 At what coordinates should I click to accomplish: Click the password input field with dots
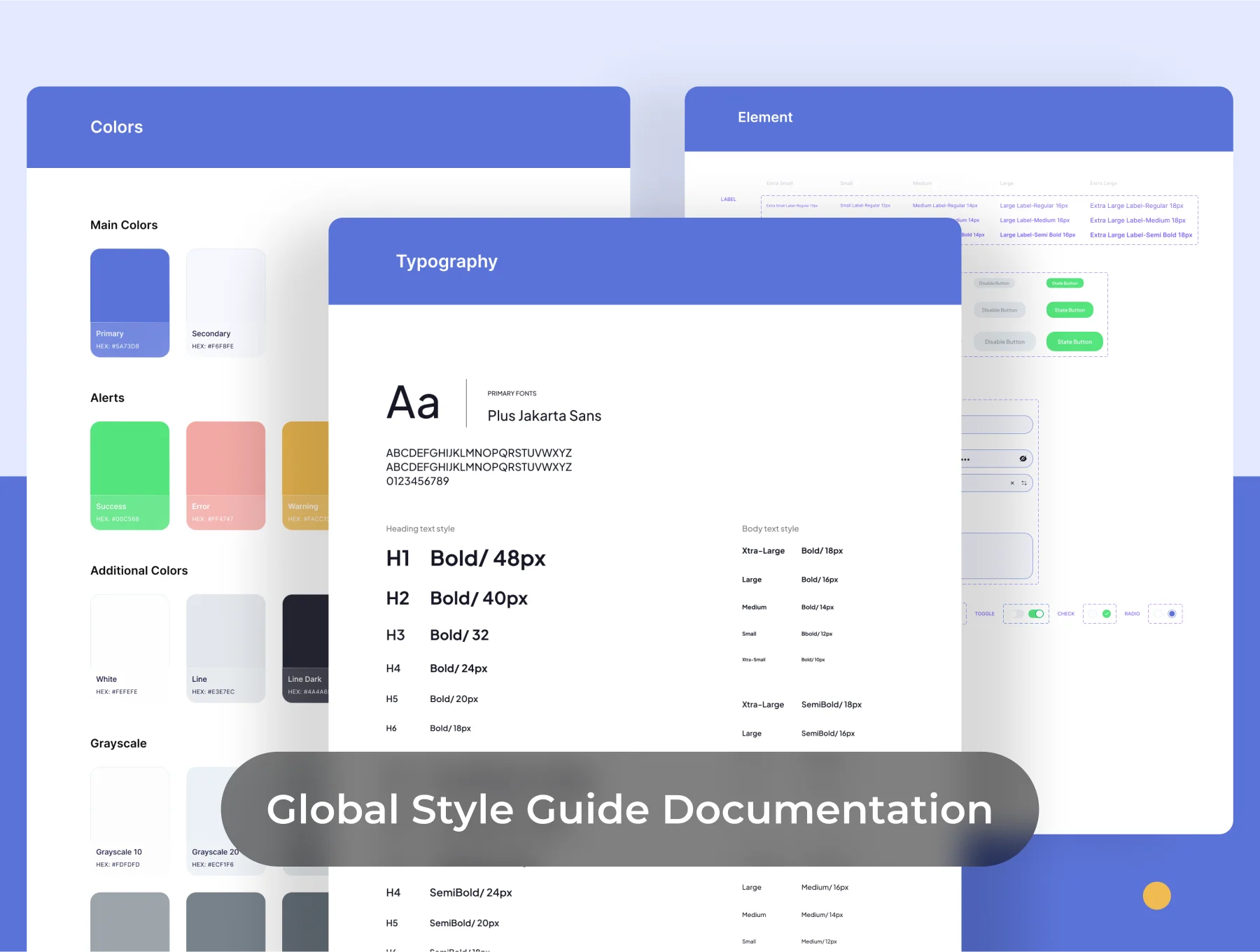997,459
